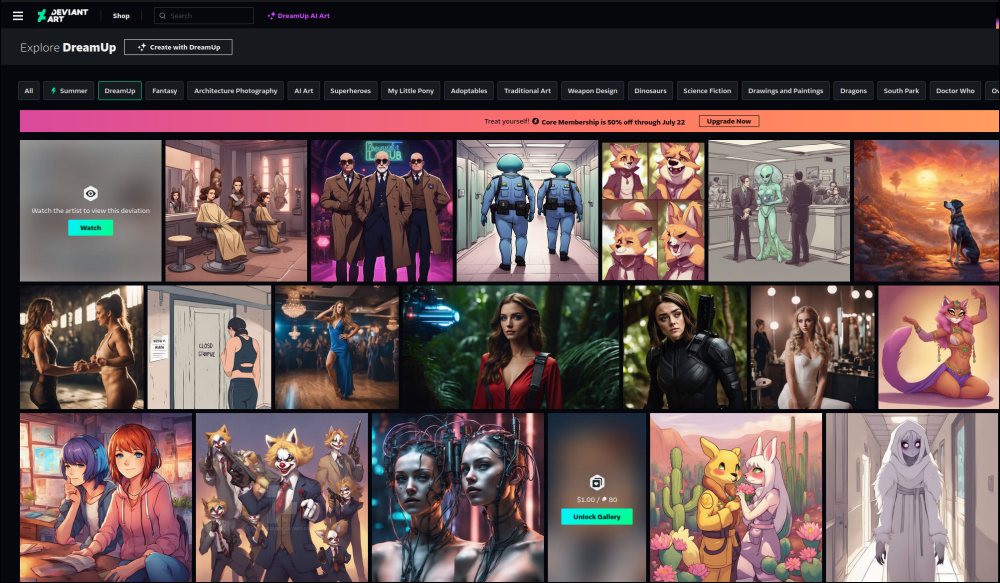Focus the Search input field

click(x=204, y=16)
